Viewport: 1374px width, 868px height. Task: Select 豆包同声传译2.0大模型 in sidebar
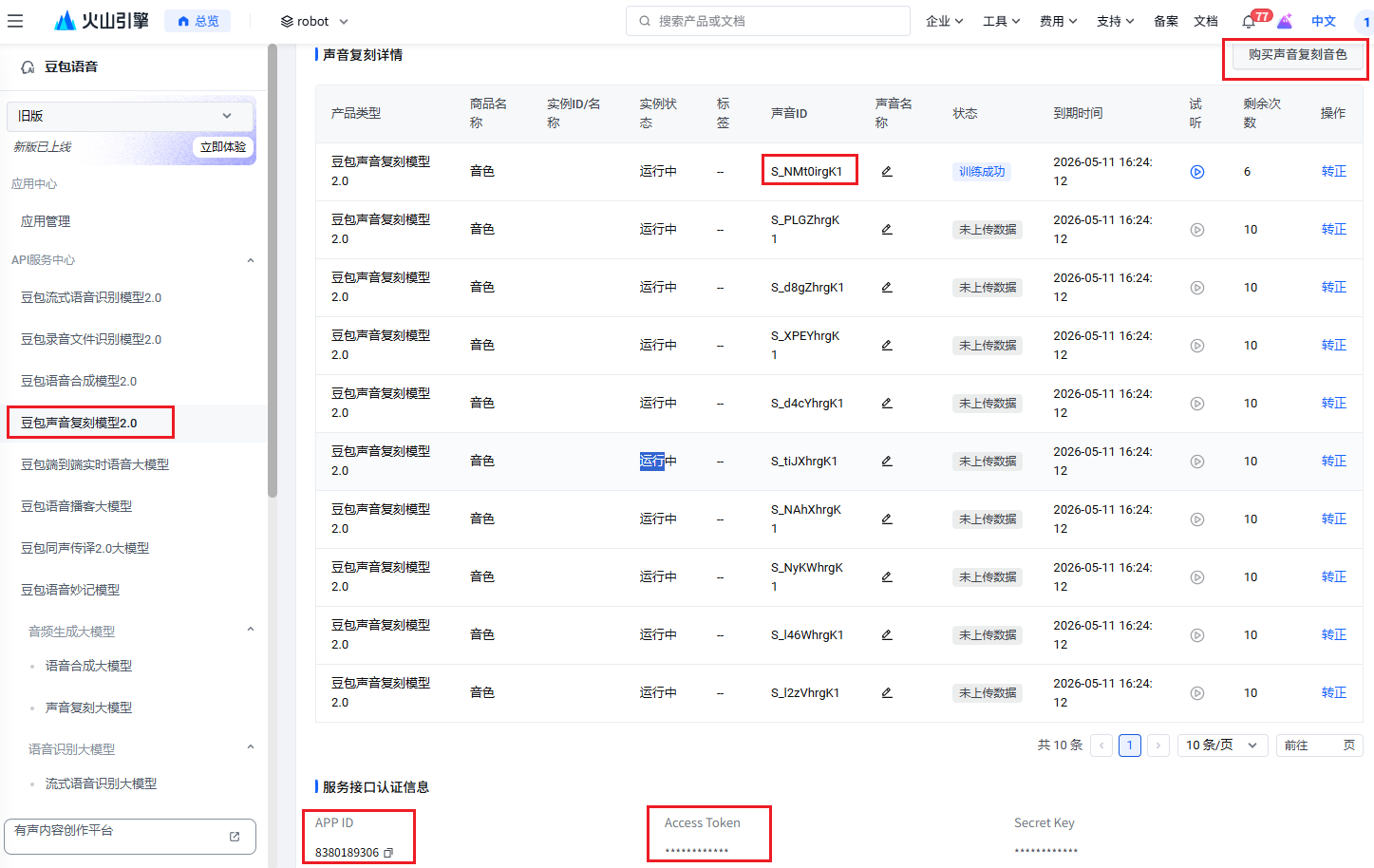pos(85,548)
